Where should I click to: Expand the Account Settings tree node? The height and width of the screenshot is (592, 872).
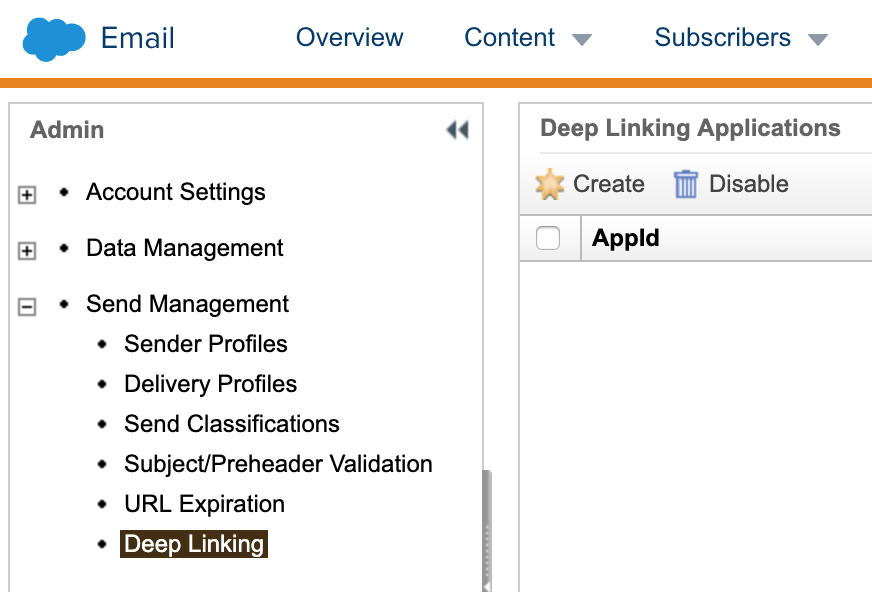[x=27, y=195]
